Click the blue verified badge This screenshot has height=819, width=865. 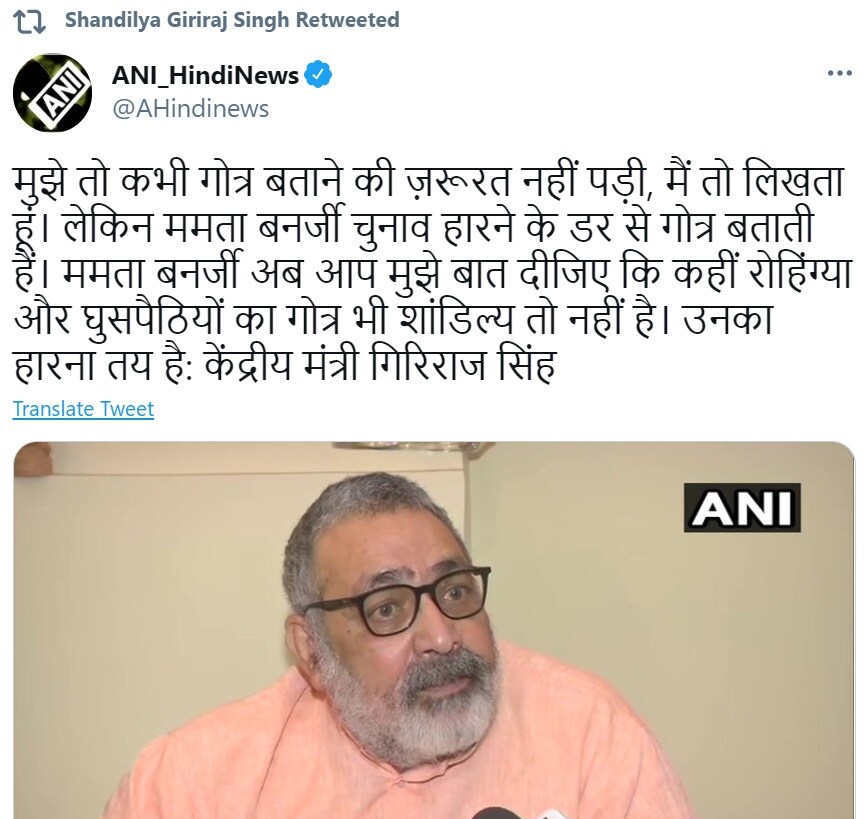318,75
